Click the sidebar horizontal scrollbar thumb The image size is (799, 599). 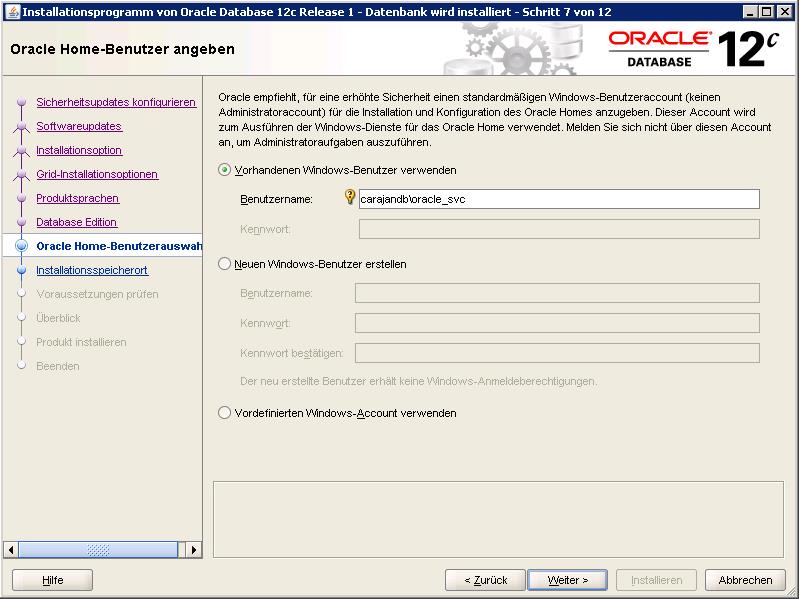click(x=98, y=550)
